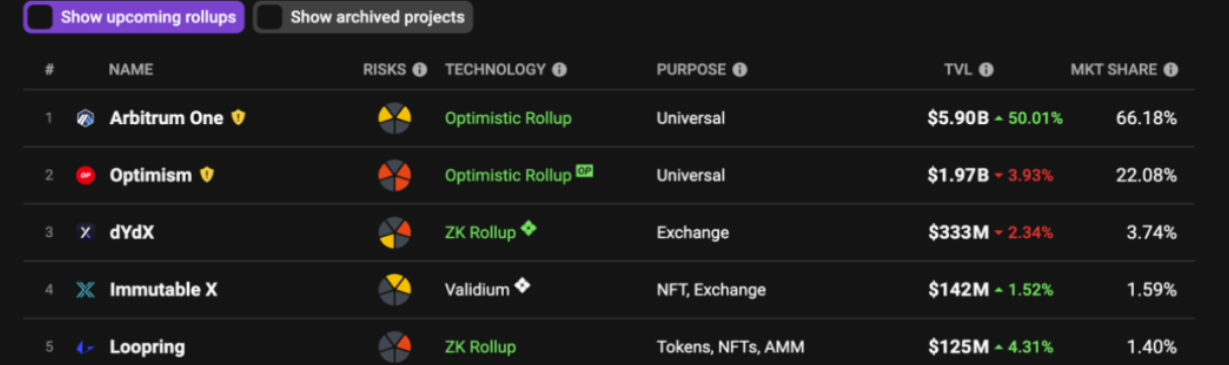Open the Technology column info icon
The width and height of the screenshot is (1229, 365).
click(x=560, y=70)
